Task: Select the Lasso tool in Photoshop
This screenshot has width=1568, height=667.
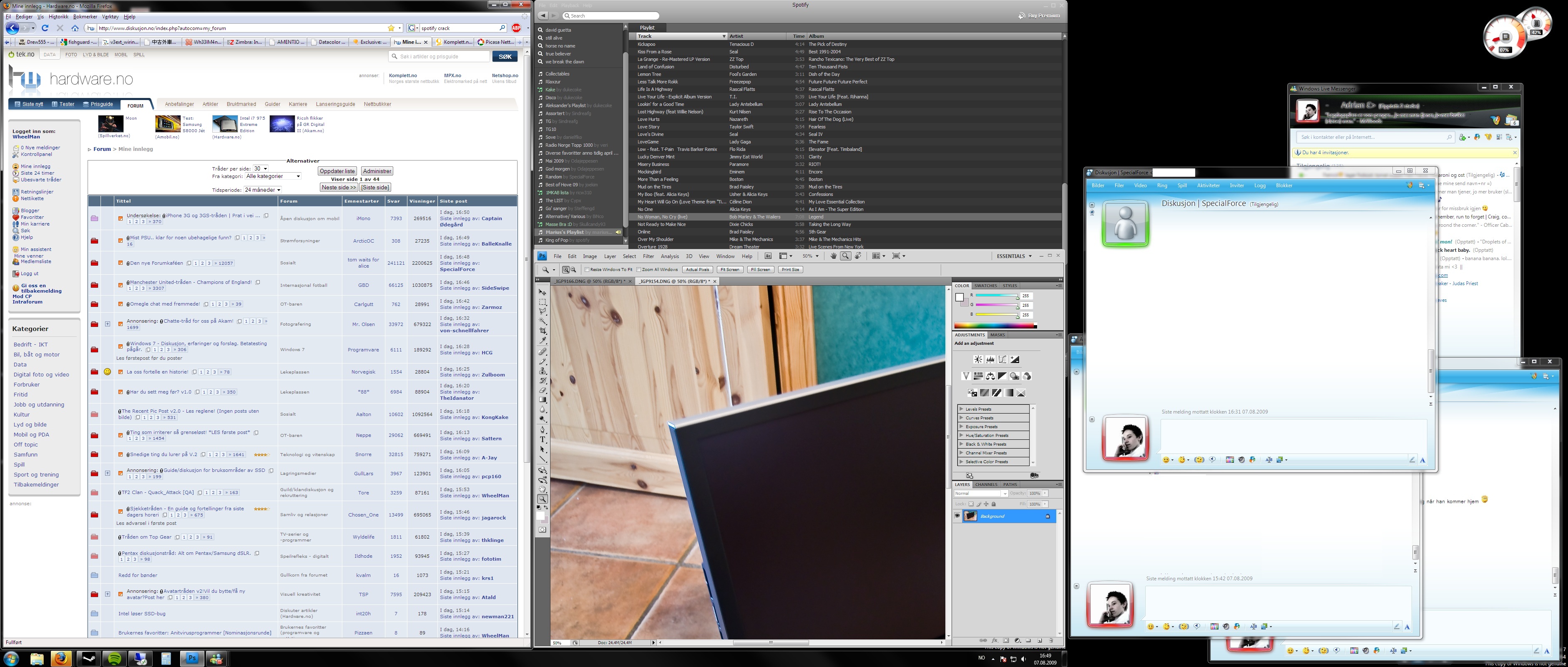Action: [543, 311]
